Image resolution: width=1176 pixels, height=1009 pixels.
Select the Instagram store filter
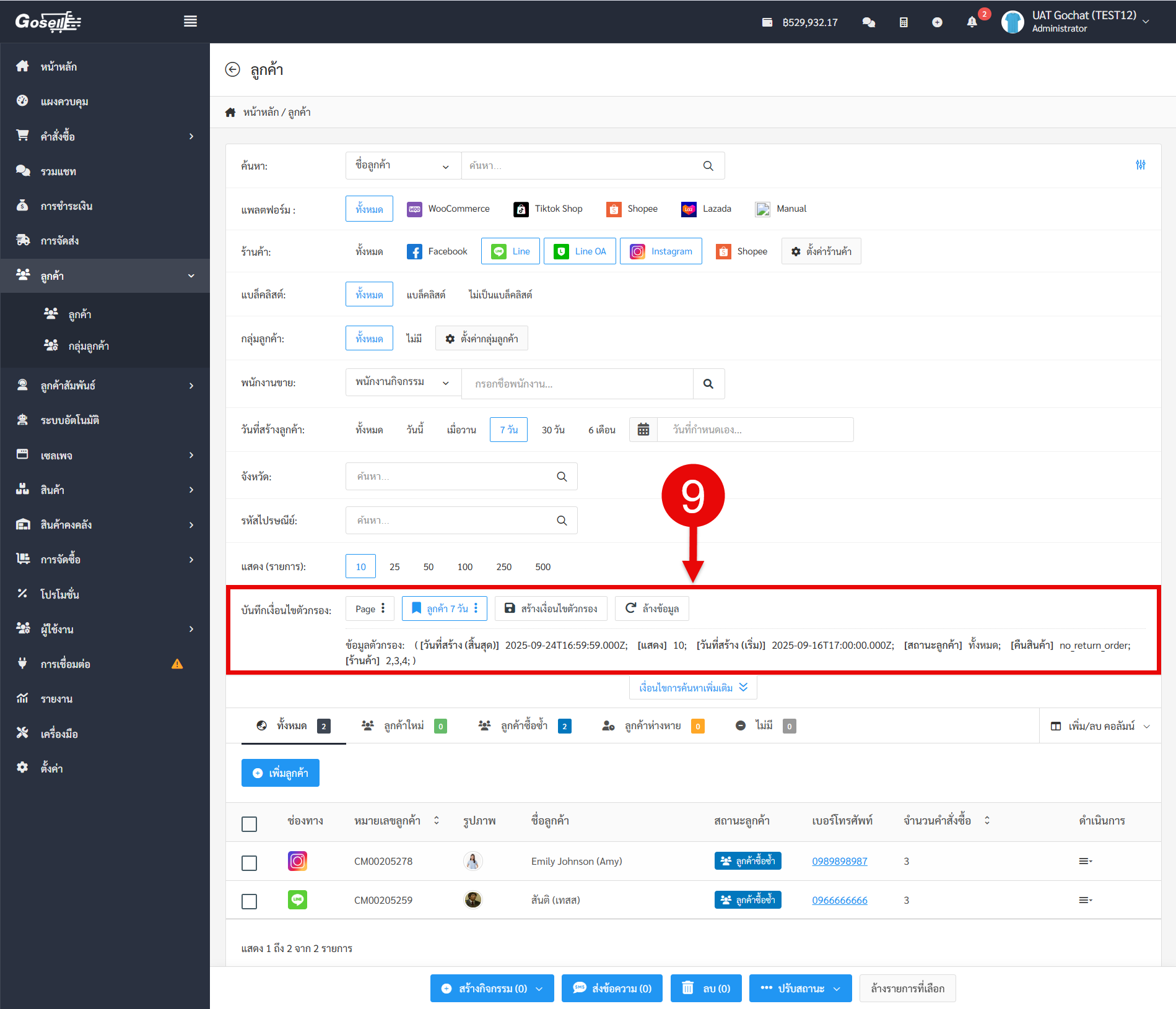[661, 251]
